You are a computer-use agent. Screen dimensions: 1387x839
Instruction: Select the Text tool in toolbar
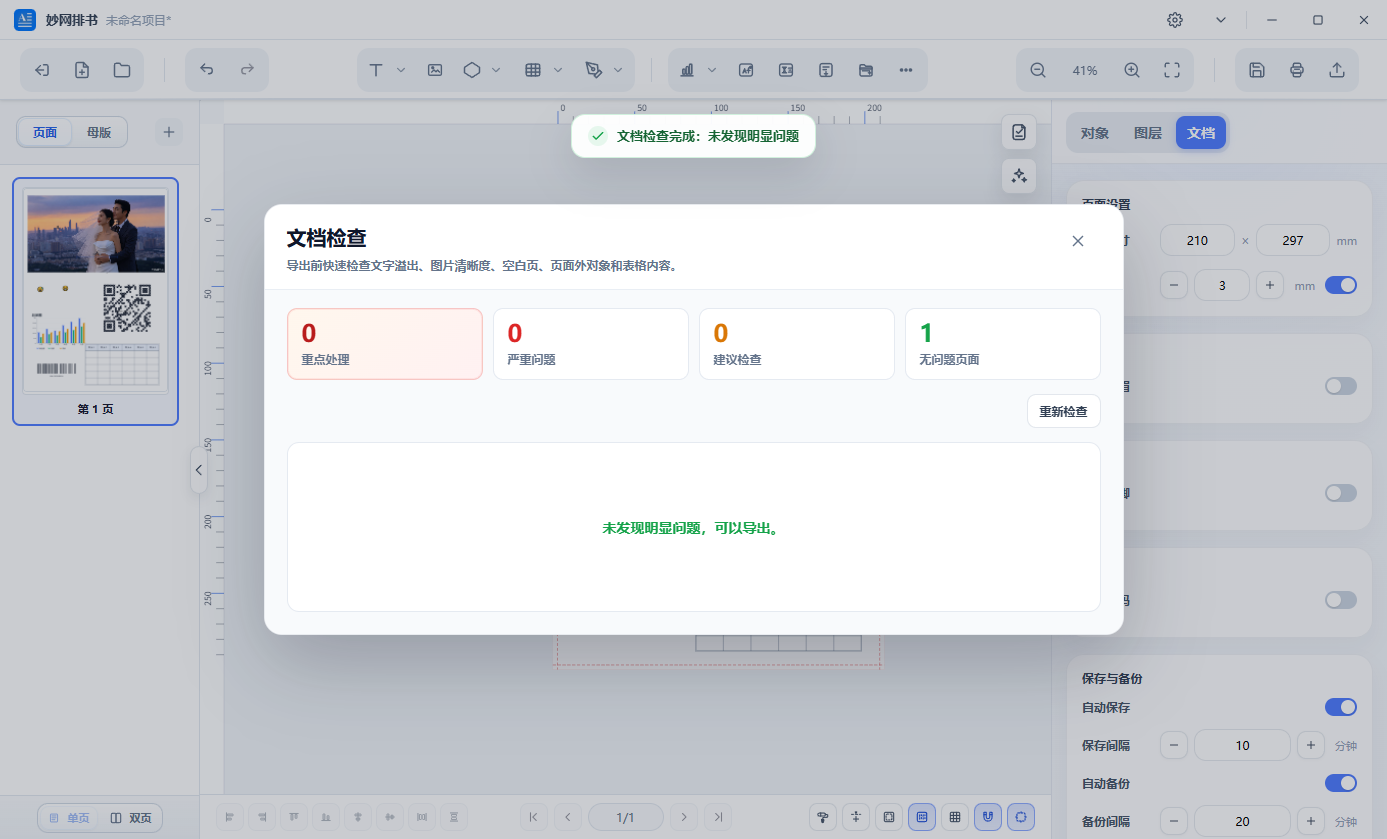tap(376, 70)
